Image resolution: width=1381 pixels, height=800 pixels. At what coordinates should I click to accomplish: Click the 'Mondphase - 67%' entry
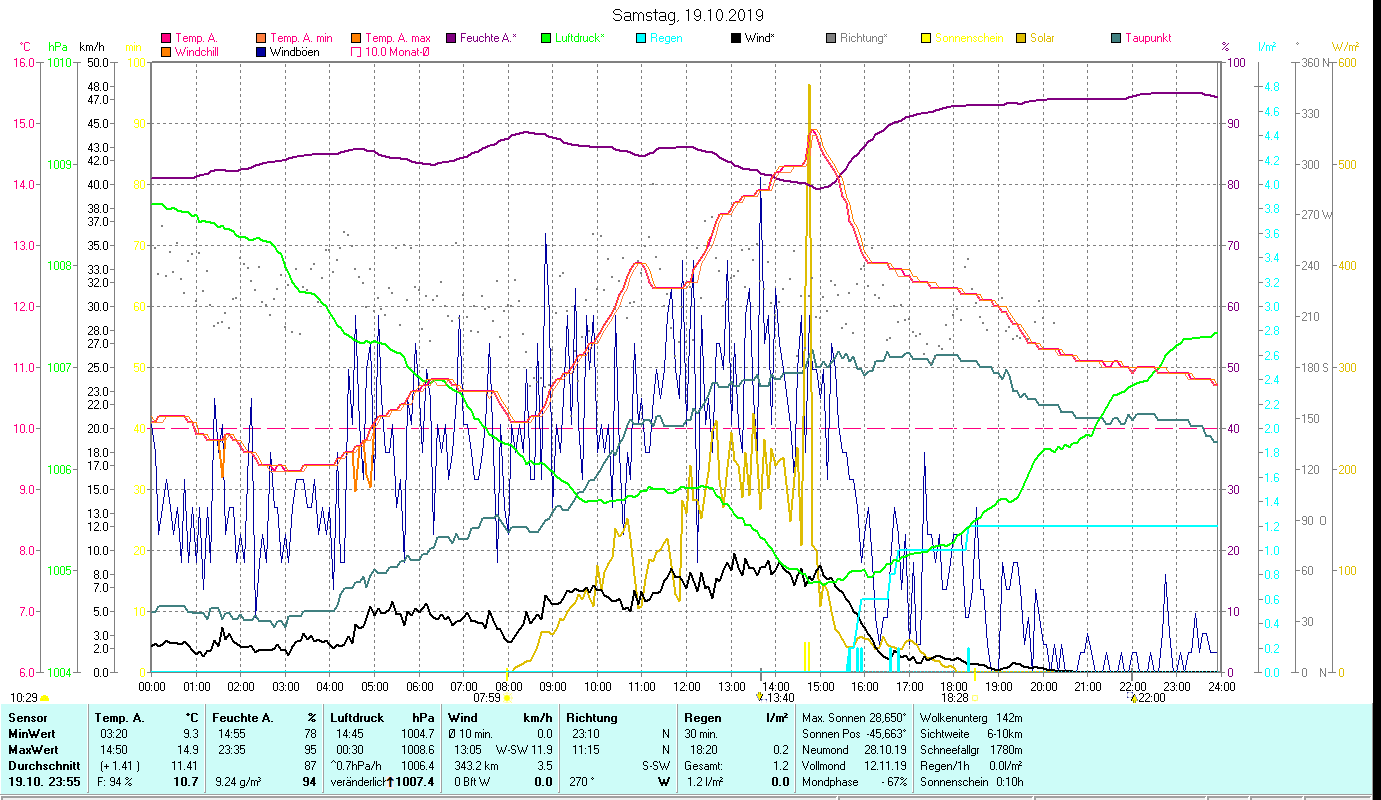[x=855, y=782]
